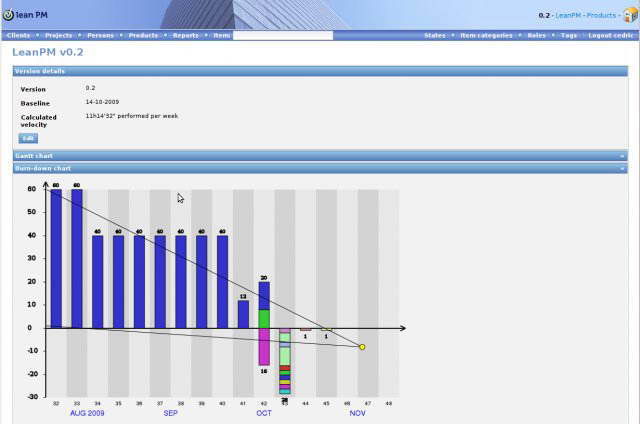Click the yellow projection point on chart
Viewport: 640px width, 424px height.
pyautogui.click(x=362, y=347)
